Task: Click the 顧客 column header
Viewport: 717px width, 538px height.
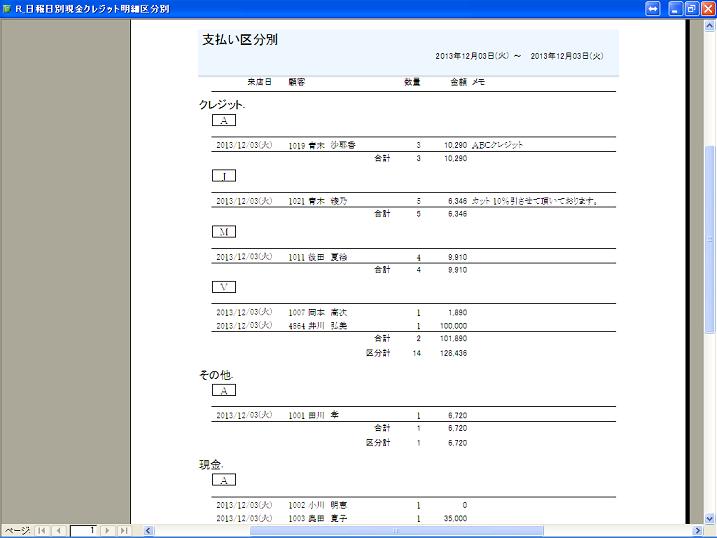Action: click(x=296, y=82)
